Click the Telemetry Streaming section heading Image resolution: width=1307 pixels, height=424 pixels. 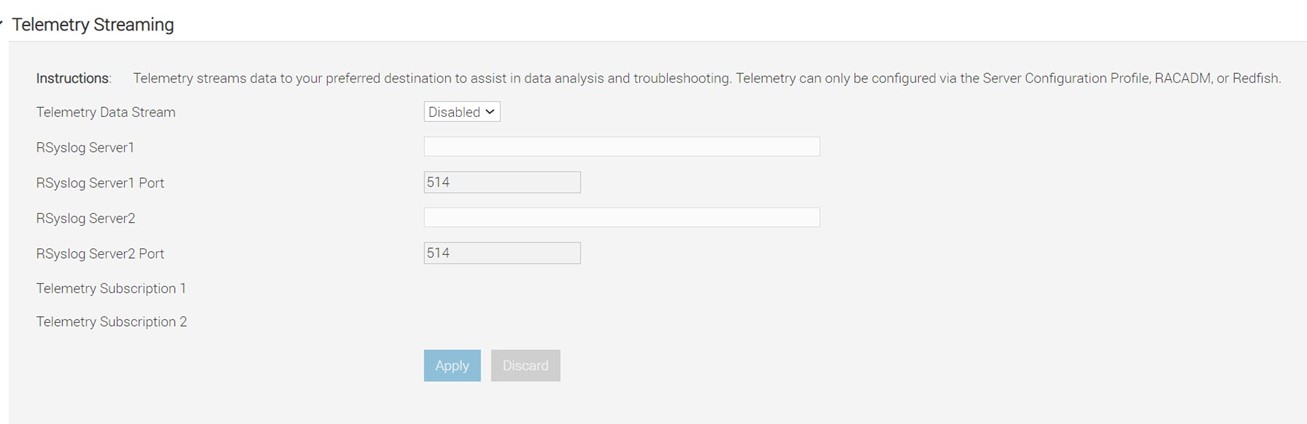coord(92,25)
